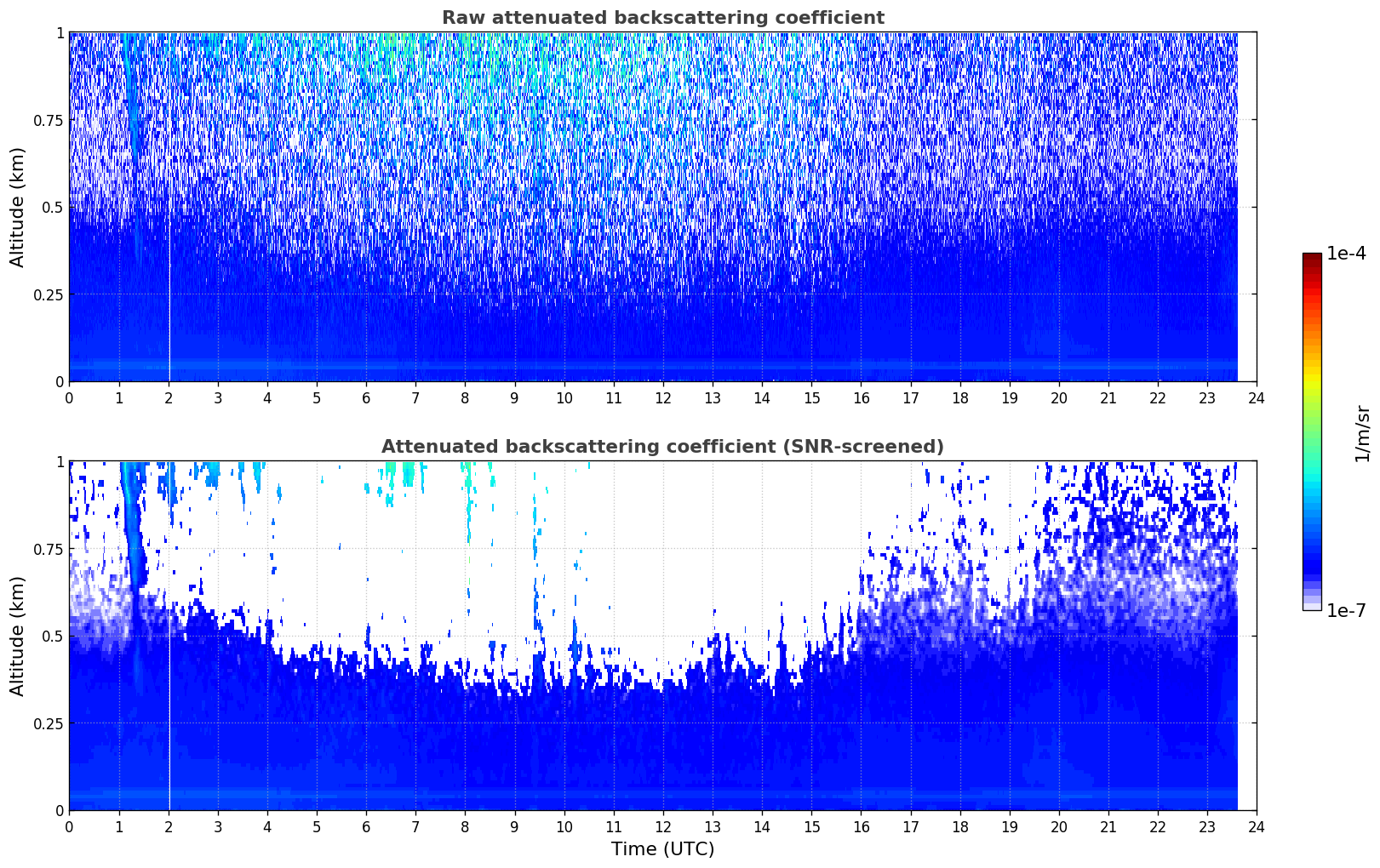Click the colorbar gradient scale
The image size is (1380, 868).
tap(1312, 431)
